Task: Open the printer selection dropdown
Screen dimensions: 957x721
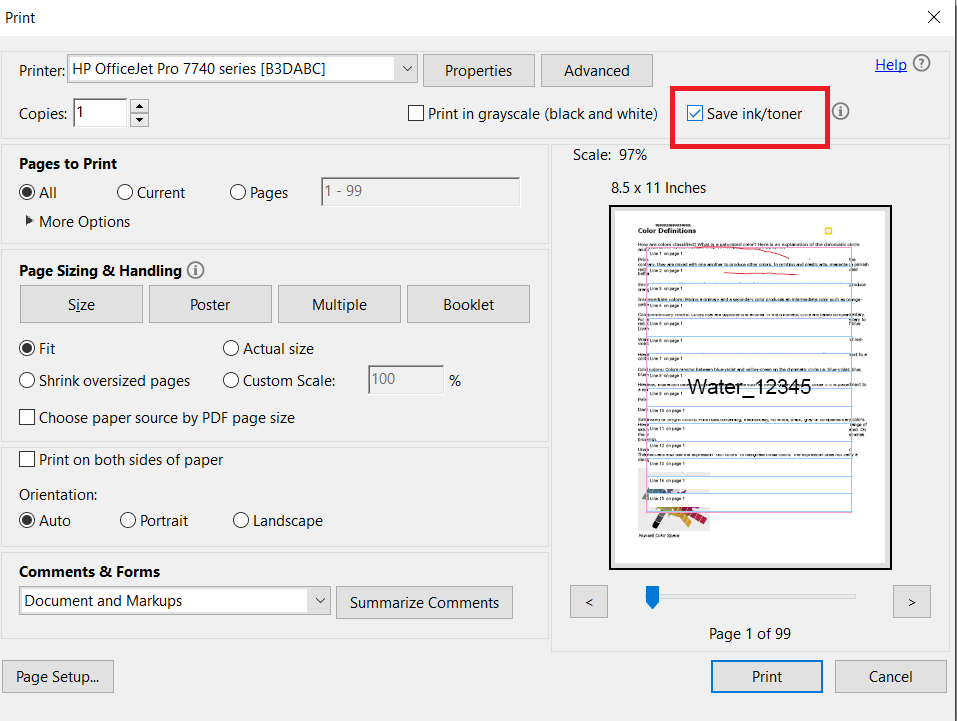Action: pyautogui.click(x=406, y=68)
